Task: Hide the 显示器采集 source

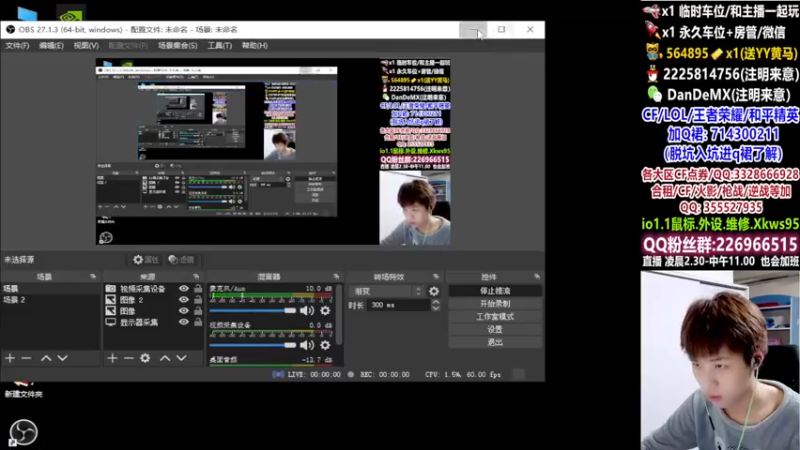Action: 184,322
